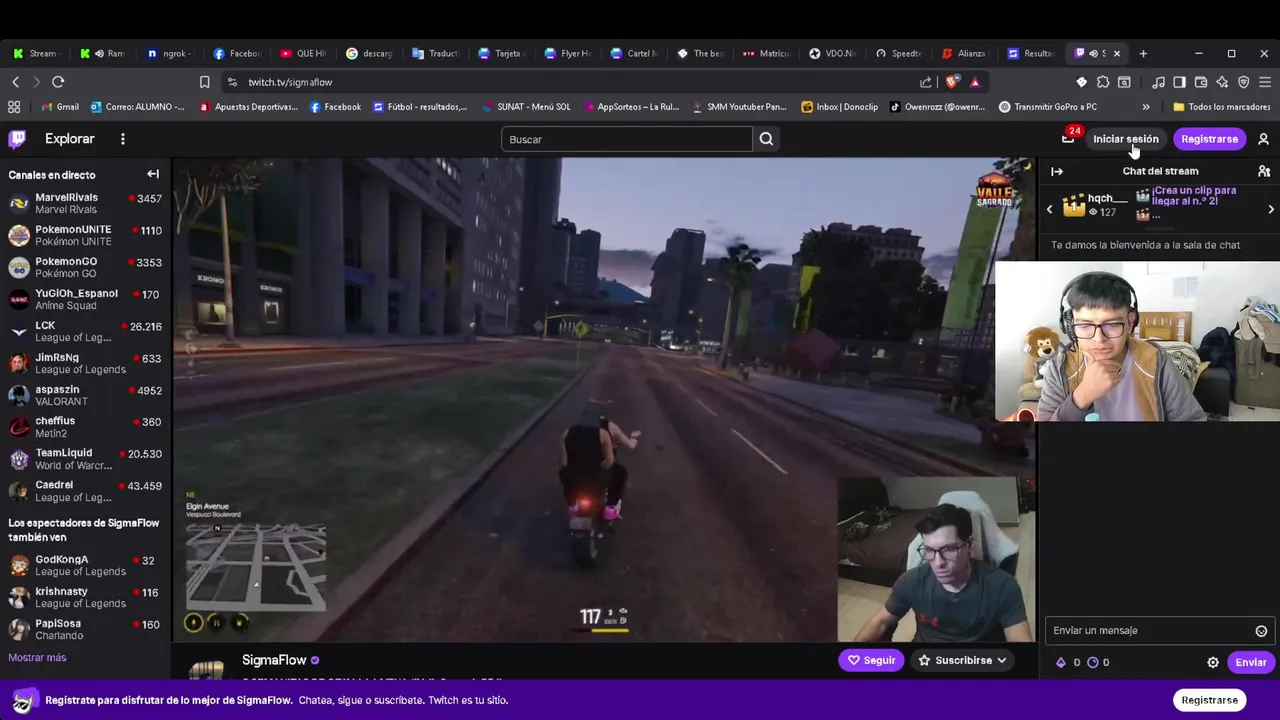Open the Brave Shields lion icon
The width and height of the screenshot is (1280, 720).
952,82
